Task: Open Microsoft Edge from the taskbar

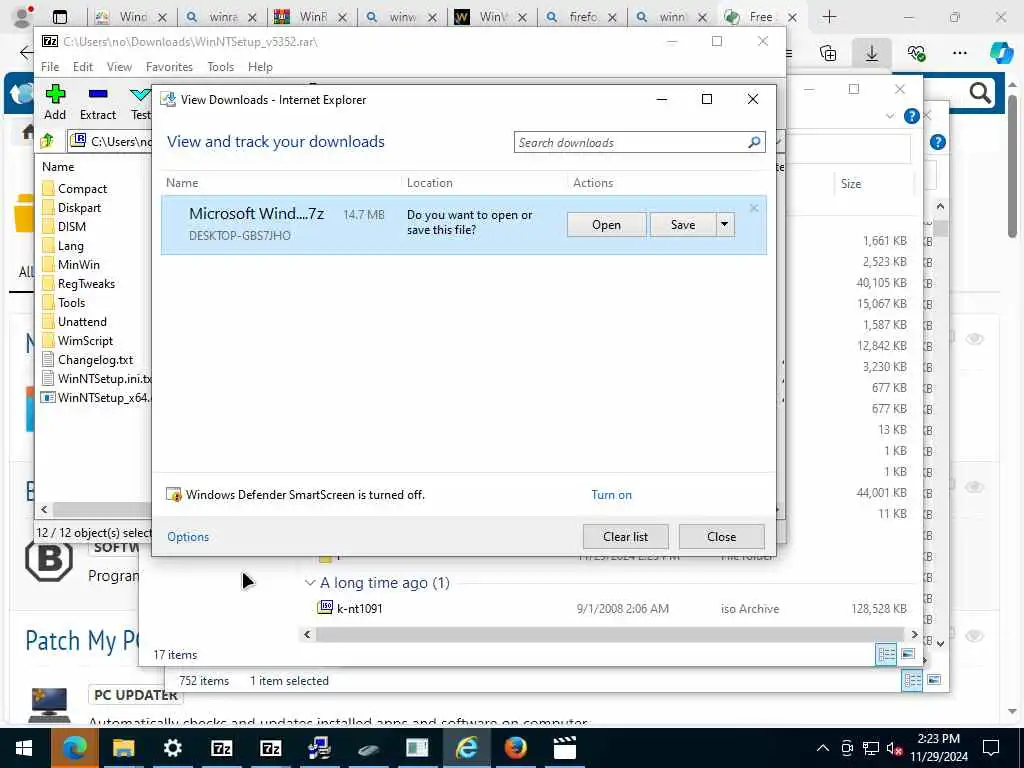Action: coord(74,748)
